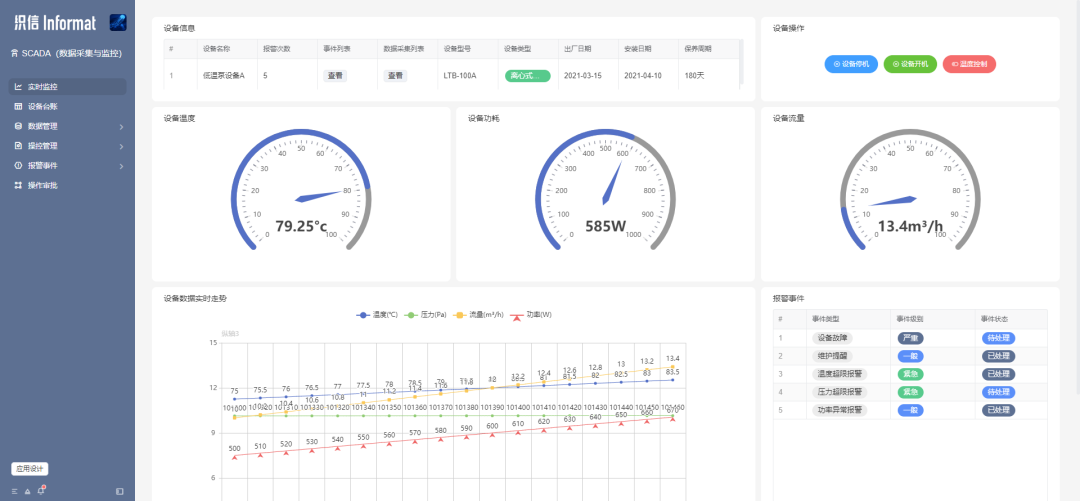Click the list menu icon at sidebar bottom
Viewport: 1080px width, 501px height.
[x=15, y=491]
